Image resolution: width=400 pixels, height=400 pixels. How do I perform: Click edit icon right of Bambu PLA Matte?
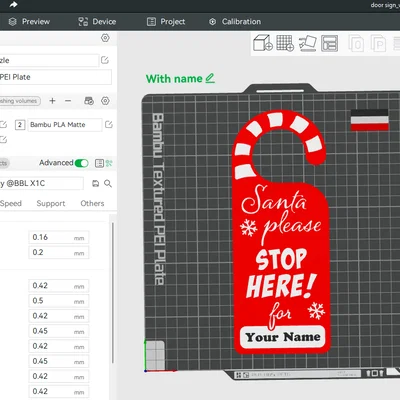point(109,125)
